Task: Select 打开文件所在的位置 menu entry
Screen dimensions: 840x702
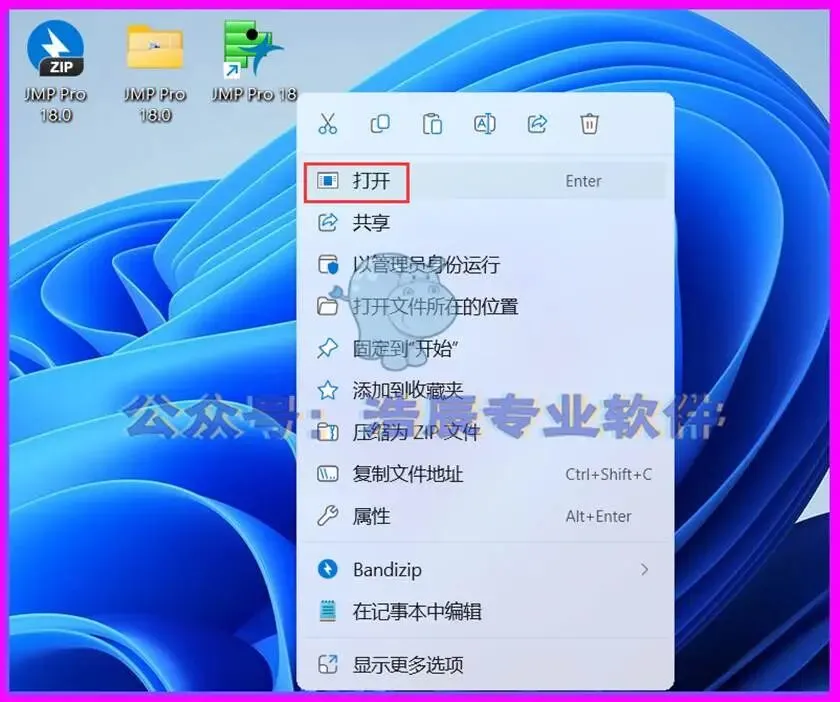Action: point(484,307)
